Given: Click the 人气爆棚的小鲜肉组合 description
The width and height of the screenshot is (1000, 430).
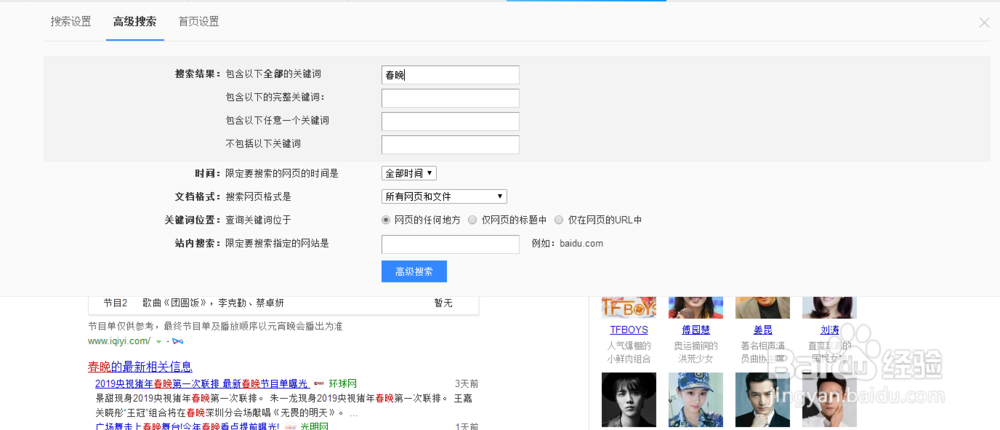Looking at the screenshot, I should 629,353.
